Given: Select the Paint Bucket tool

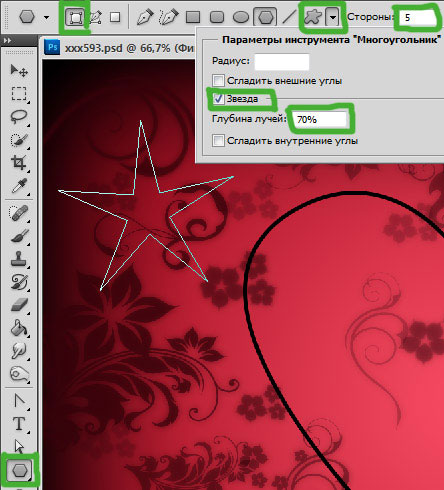Looking at the screenshot, I should (19, 328).
